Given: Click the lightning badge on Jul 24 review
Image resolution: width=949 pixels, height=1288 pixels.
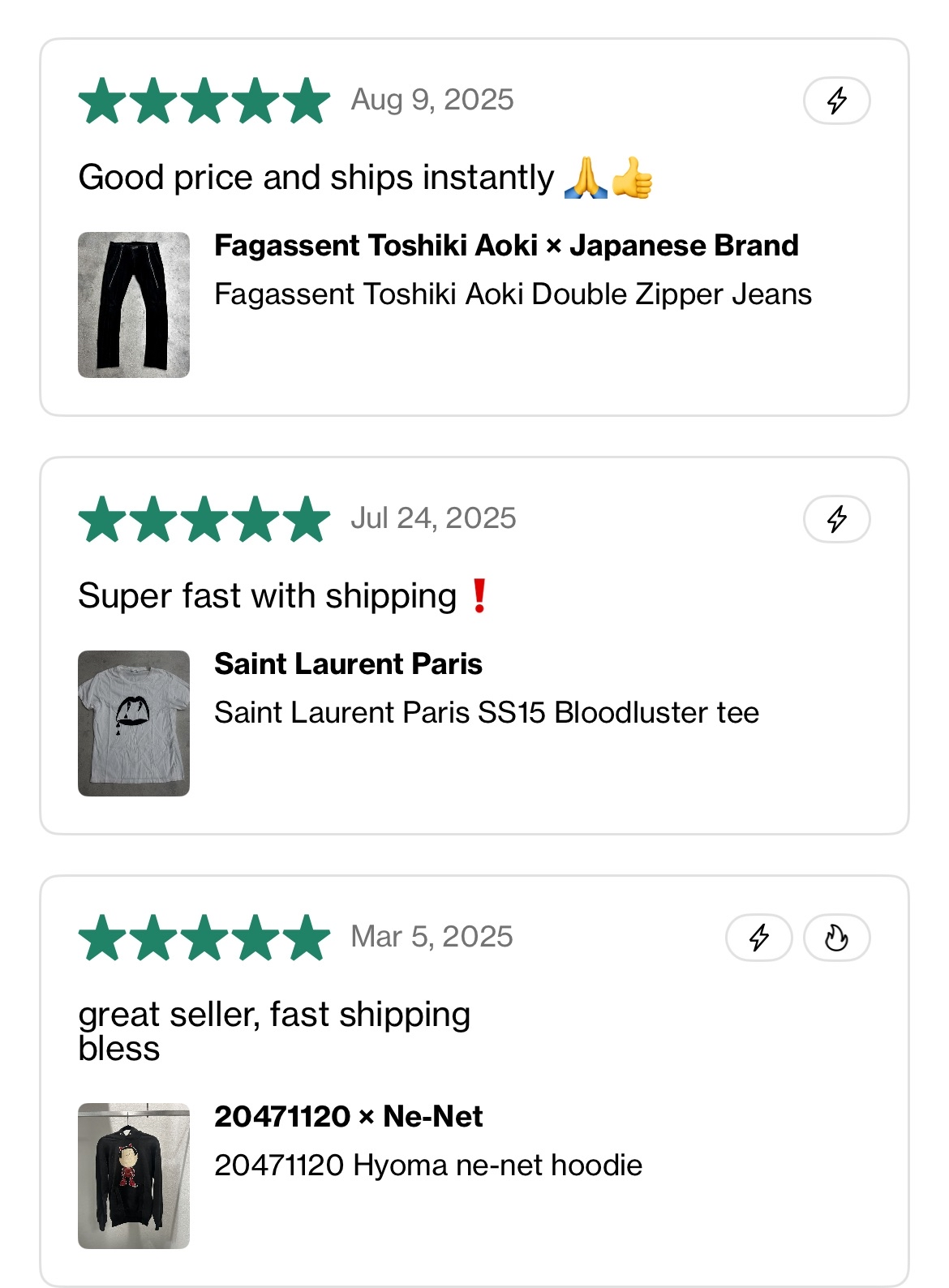Looking at the screenshot, I should point(836,519).
